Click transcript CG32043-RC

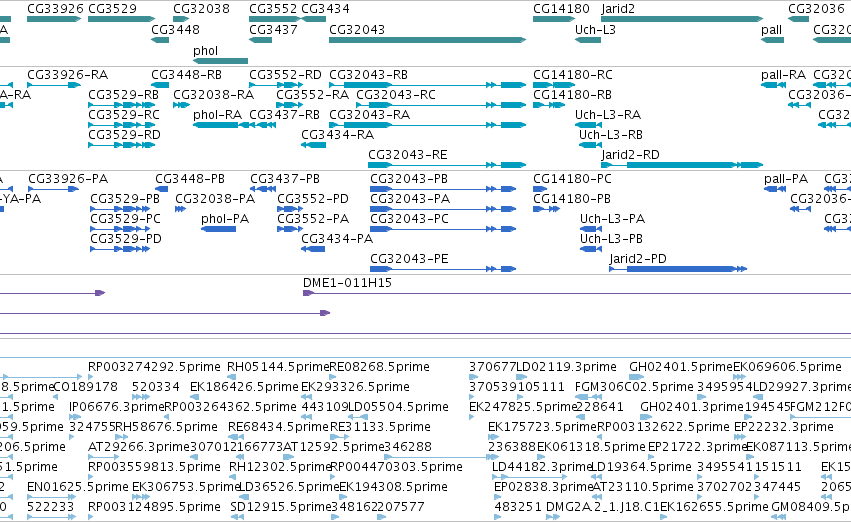pyautogui.click(x=396, y=95)
